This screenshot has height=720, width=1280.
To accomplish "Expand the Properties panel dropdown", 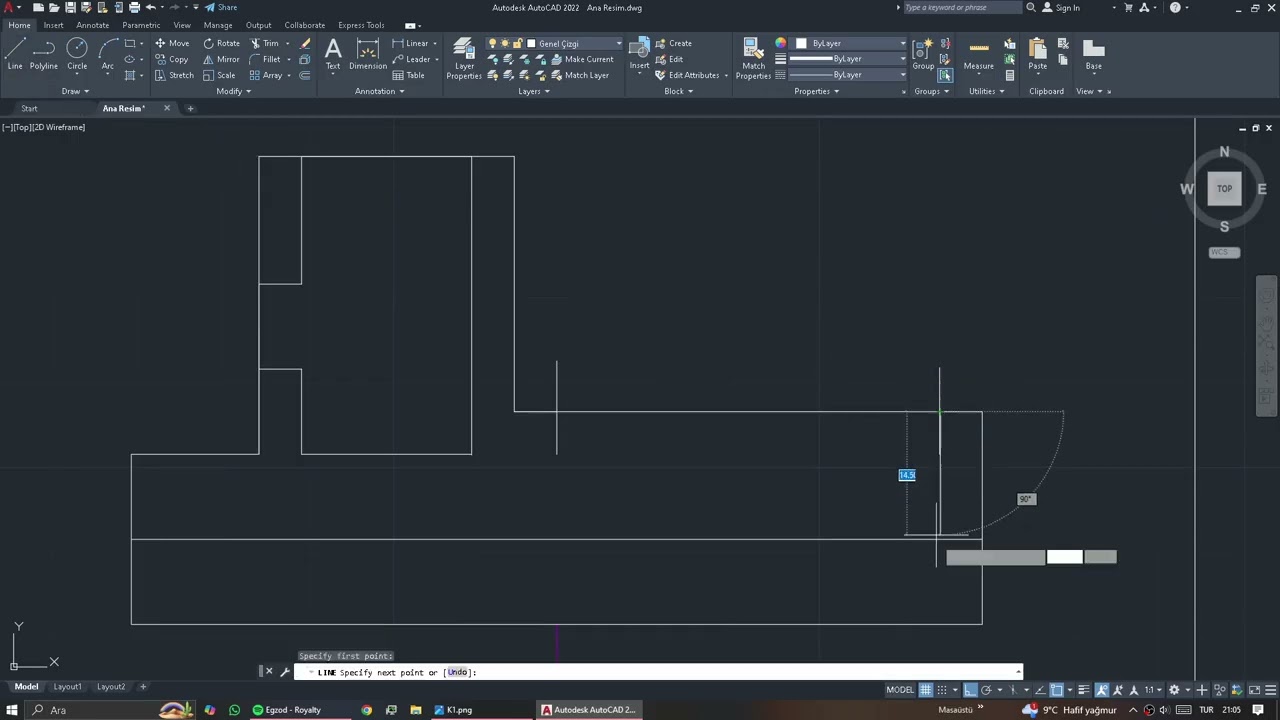I will pos(816,91).
